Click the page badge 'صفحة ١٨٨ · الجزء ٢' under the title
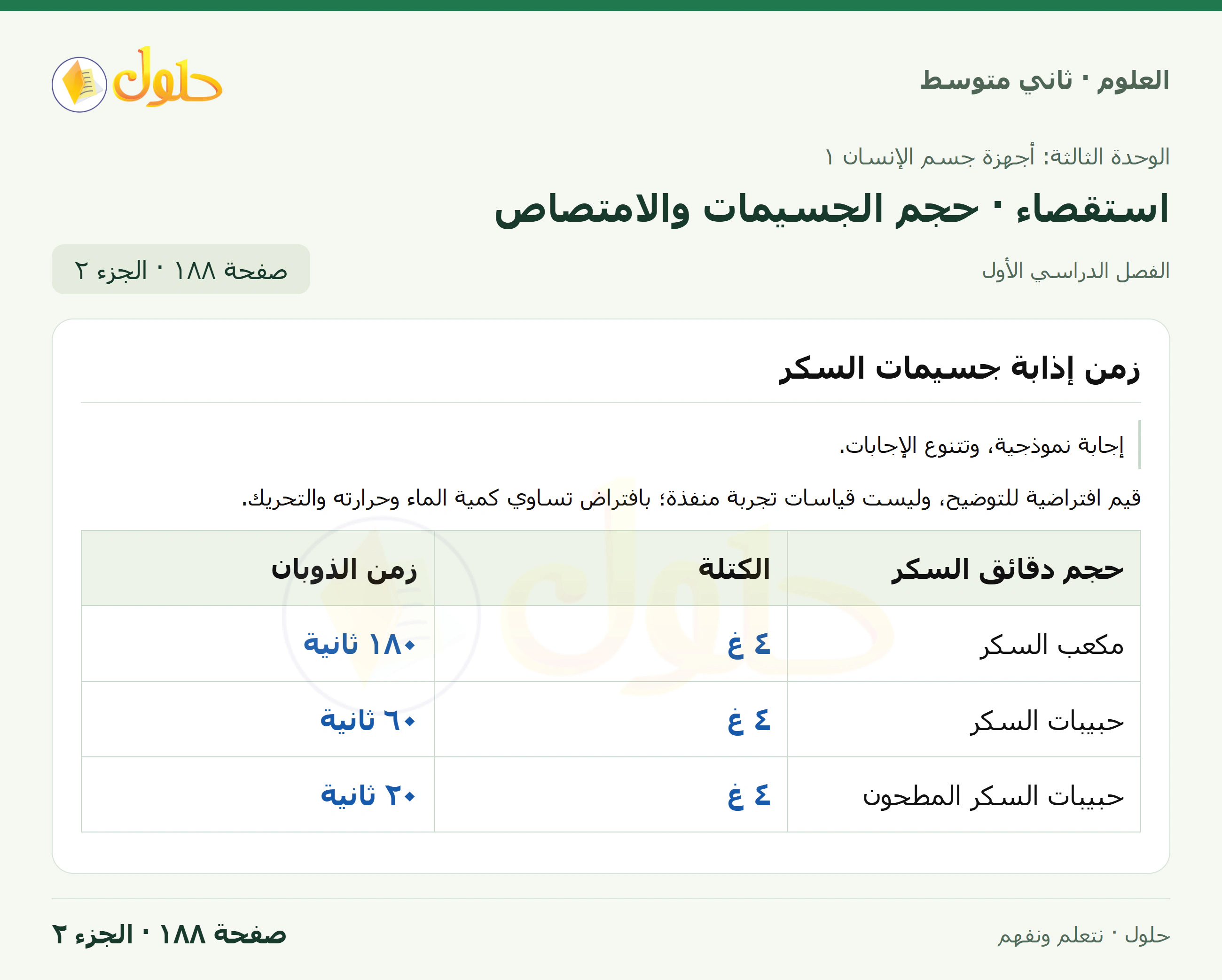The image size is (1222, 980). click(x=181, y=269)
